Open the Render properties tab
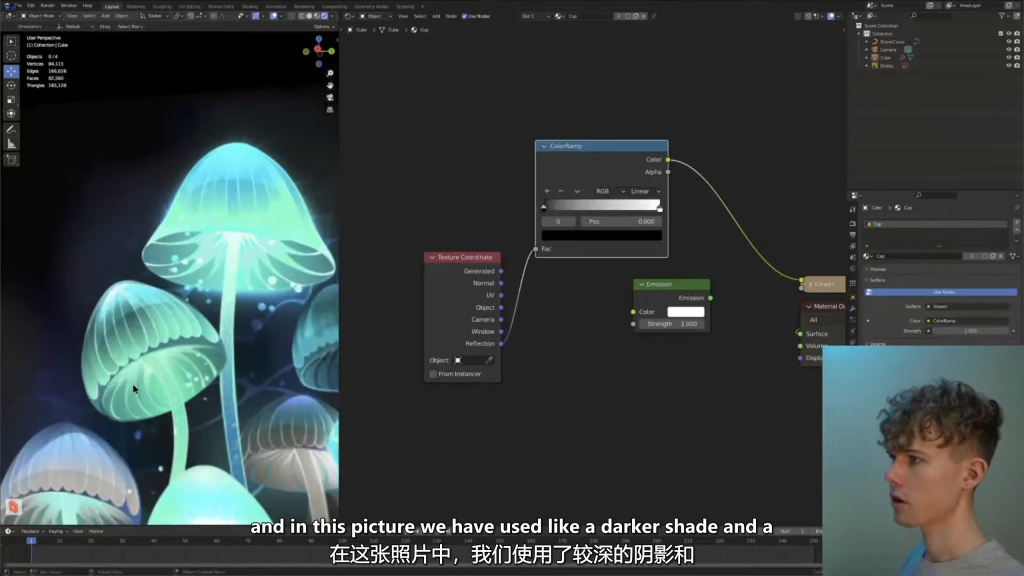Viewport: 1024px width, 576px height. [x=852, y=223]
